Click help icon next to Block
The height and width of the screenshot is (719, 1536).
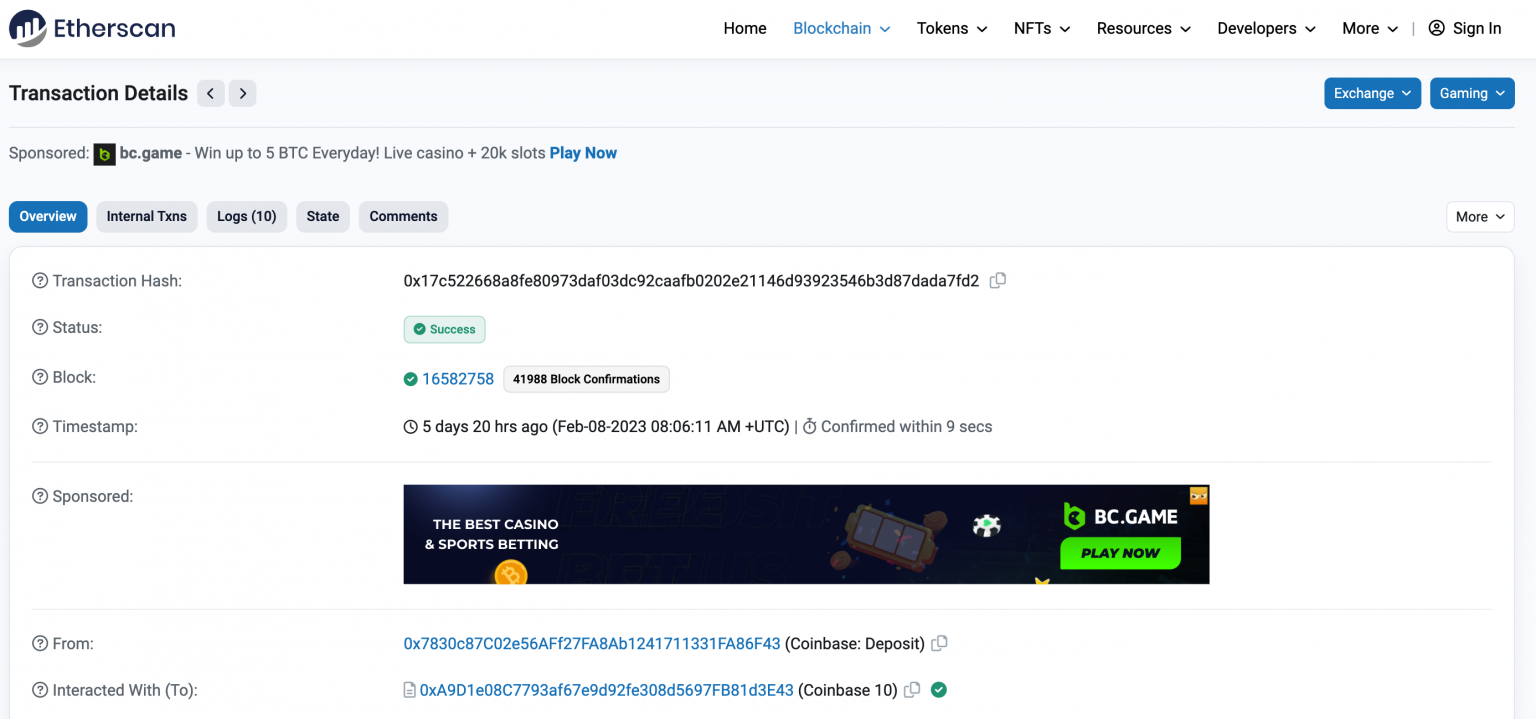coord(40,377)
